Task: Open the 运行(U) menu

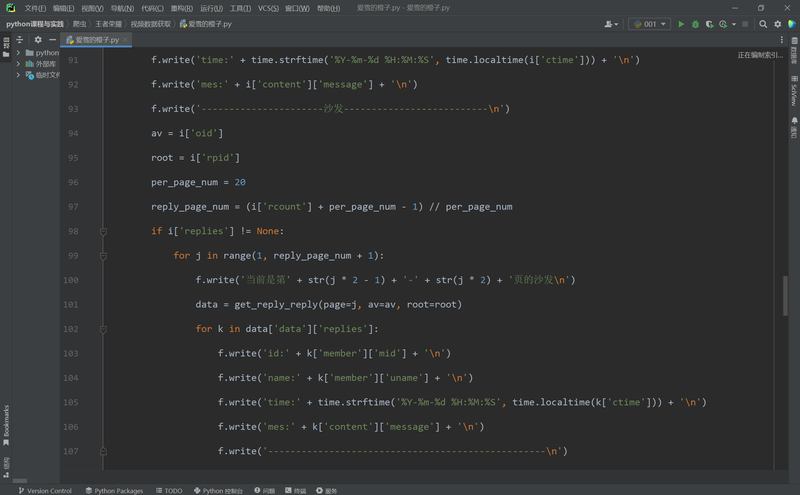Action: click(211, 8)
